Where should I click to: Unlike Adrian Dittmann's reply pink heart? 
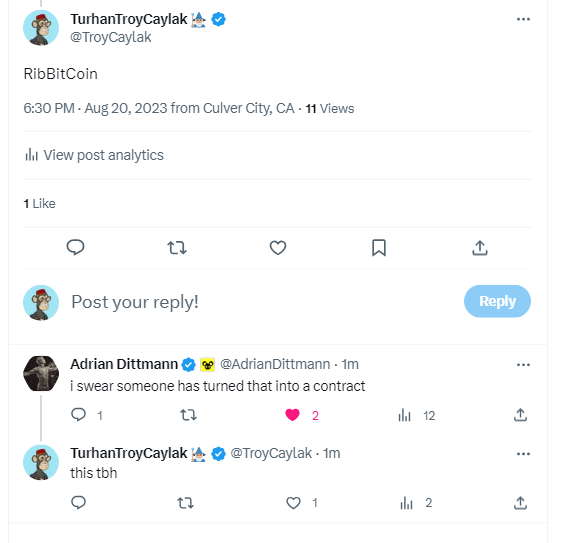292,415
